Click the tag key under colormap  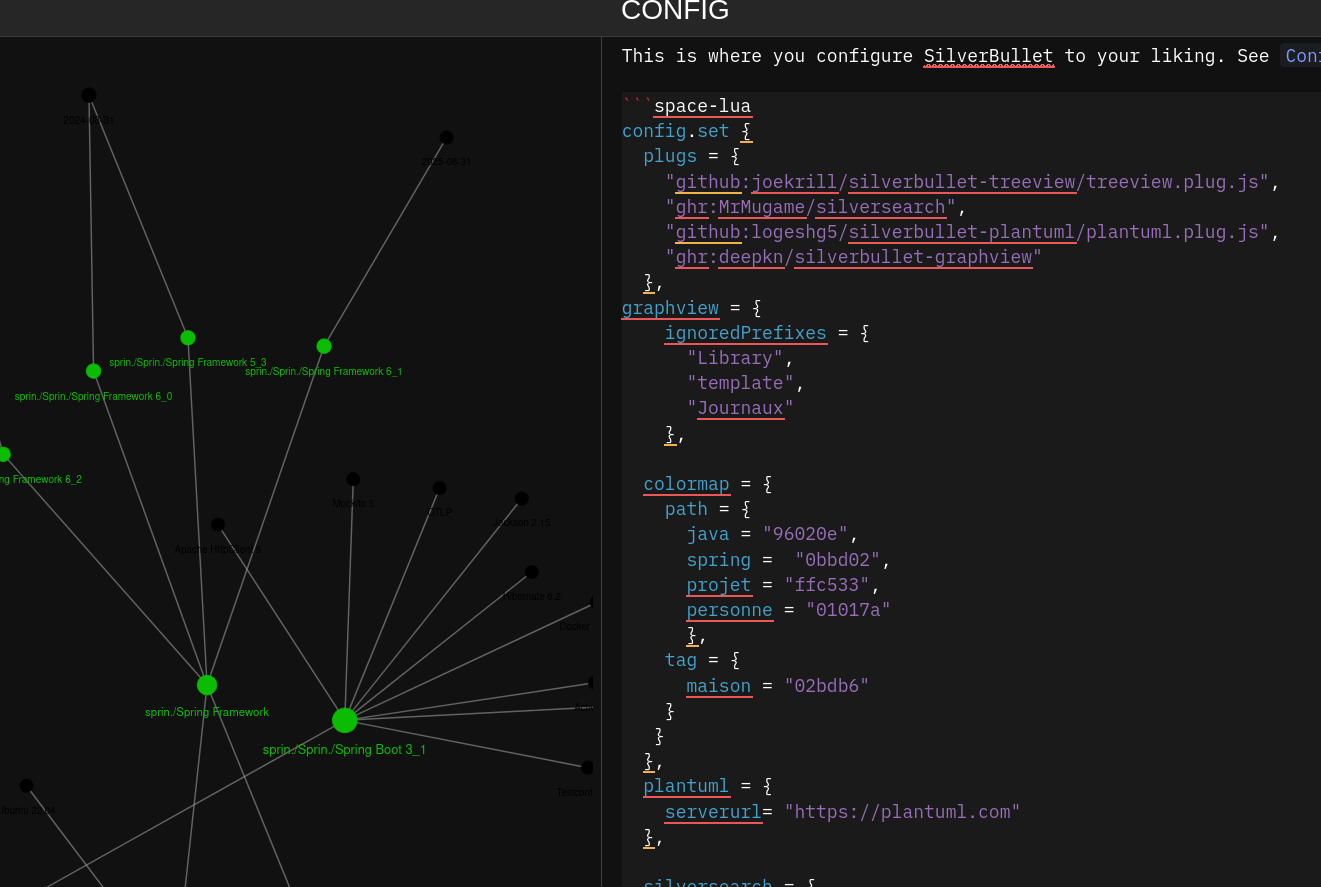coord(681,660)
